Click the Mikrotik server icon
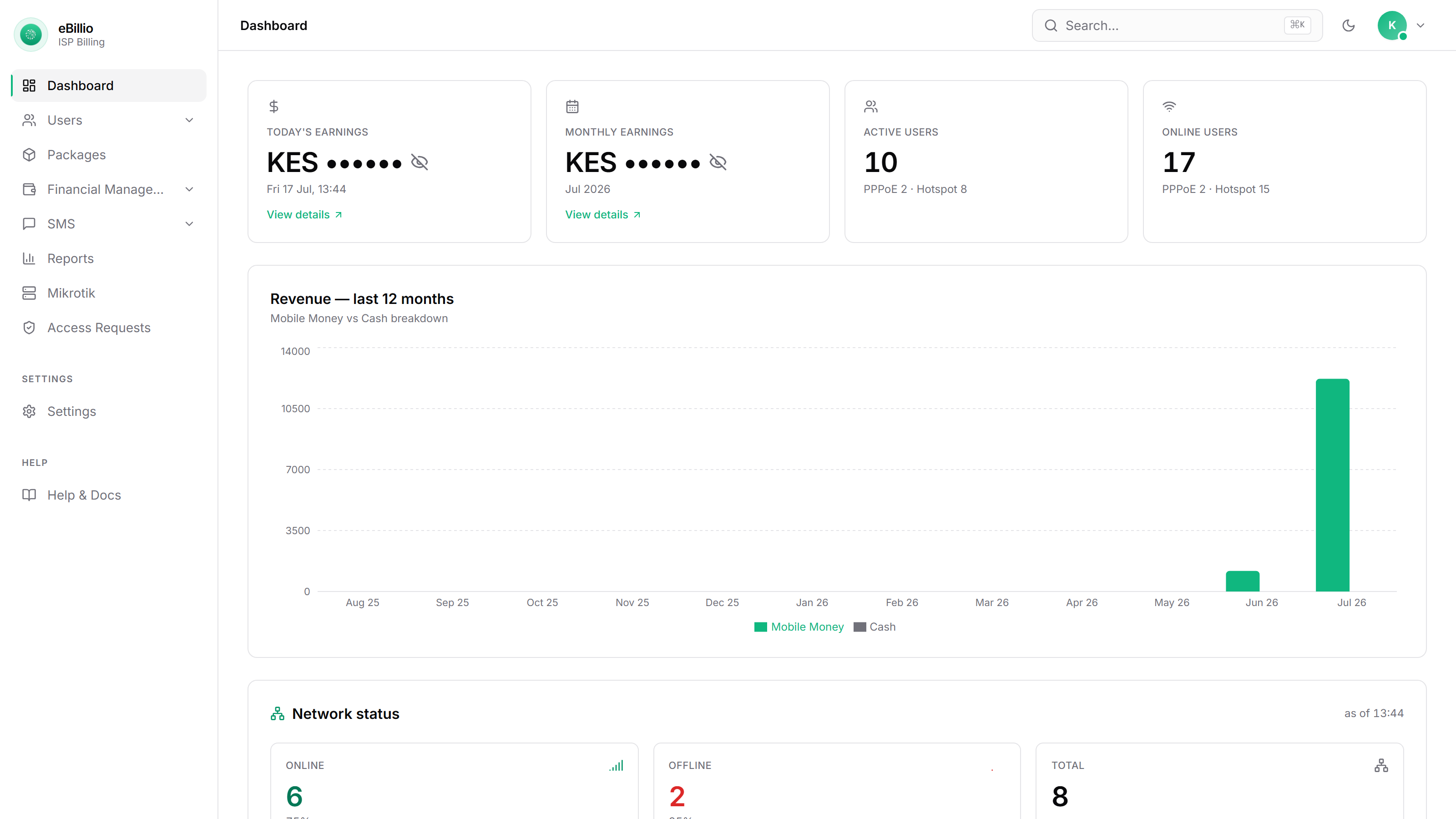The height and width of the screenshot is (819, 1456). [x=29, y=293]
